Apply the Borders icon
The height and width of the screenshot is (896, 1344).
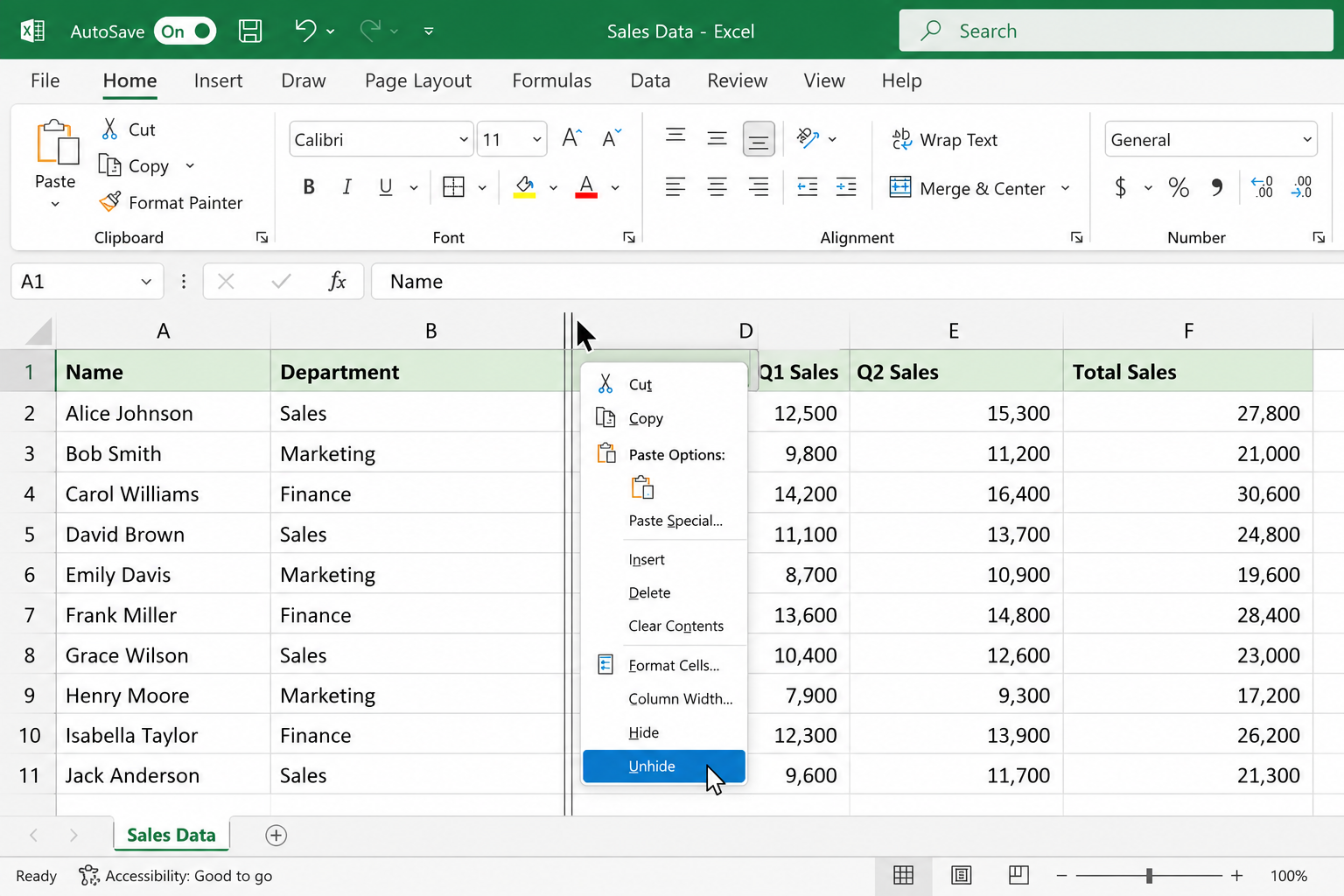(453, 186)
